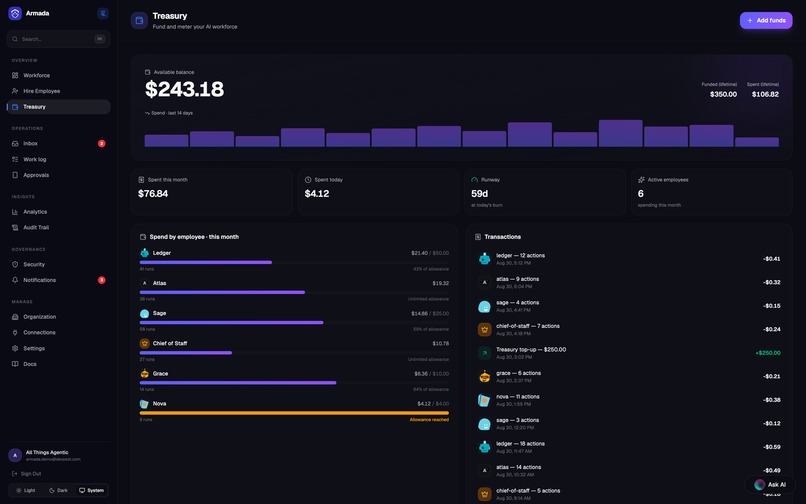Click the Analytics chart icon
The width and height of the screenshot is (806, 504).
click(15, 212)
